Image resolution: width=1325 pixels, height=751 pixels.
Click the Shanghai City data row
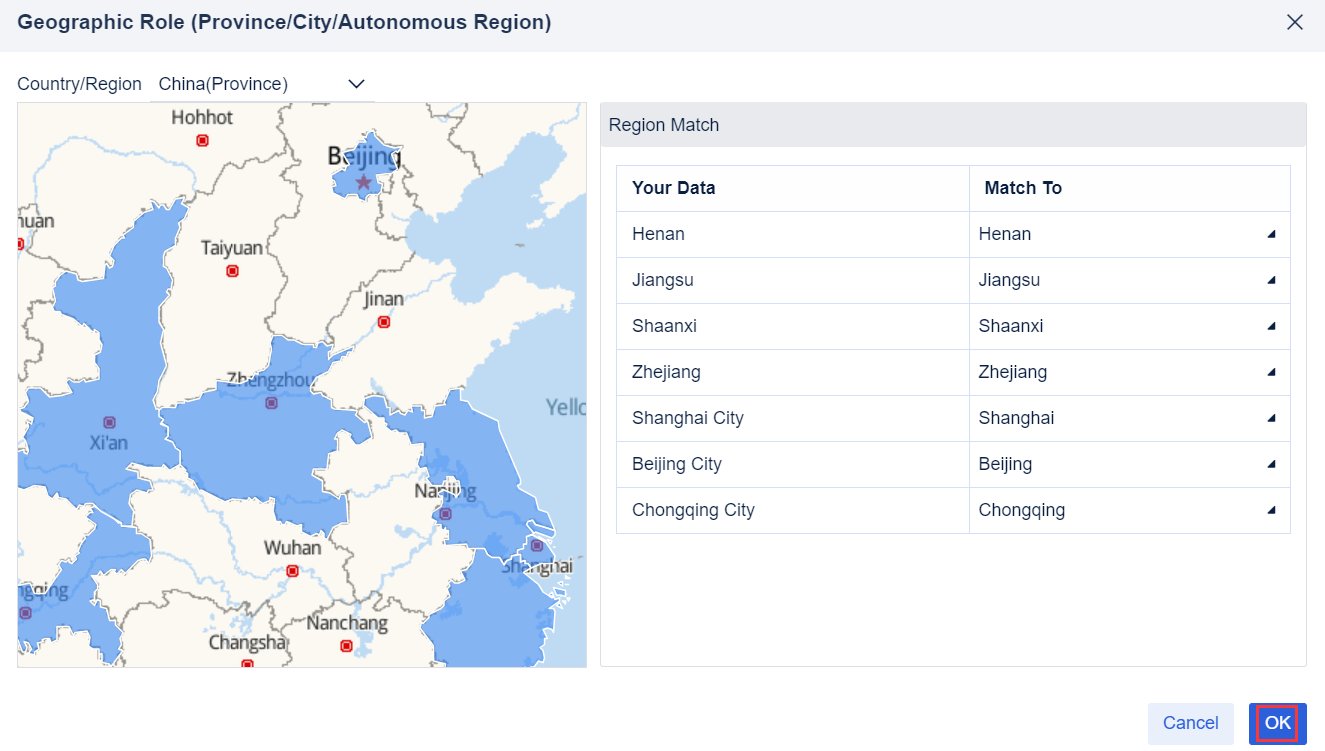688,418
